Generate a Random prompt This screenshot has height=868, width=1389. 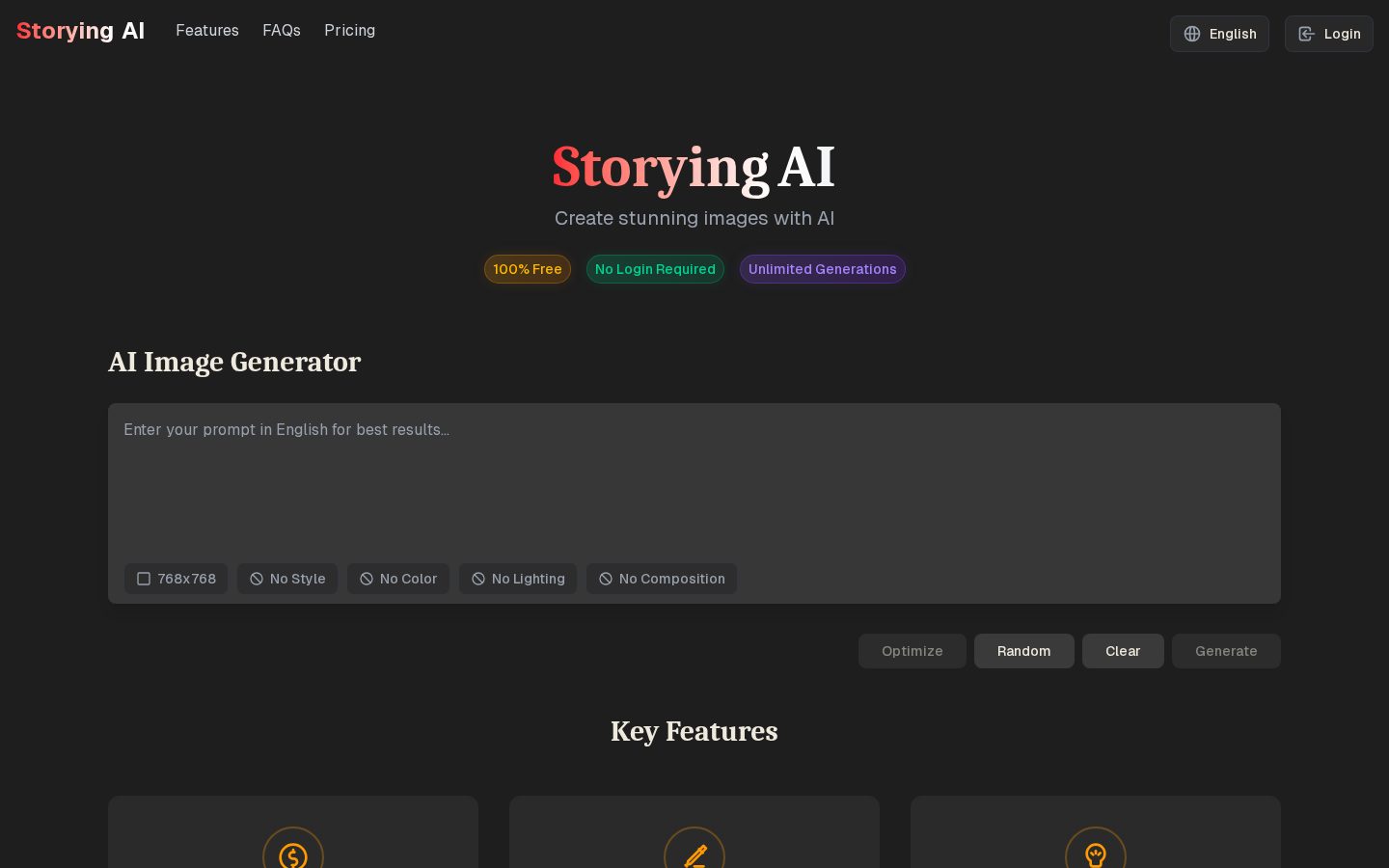pos(1024,651)
